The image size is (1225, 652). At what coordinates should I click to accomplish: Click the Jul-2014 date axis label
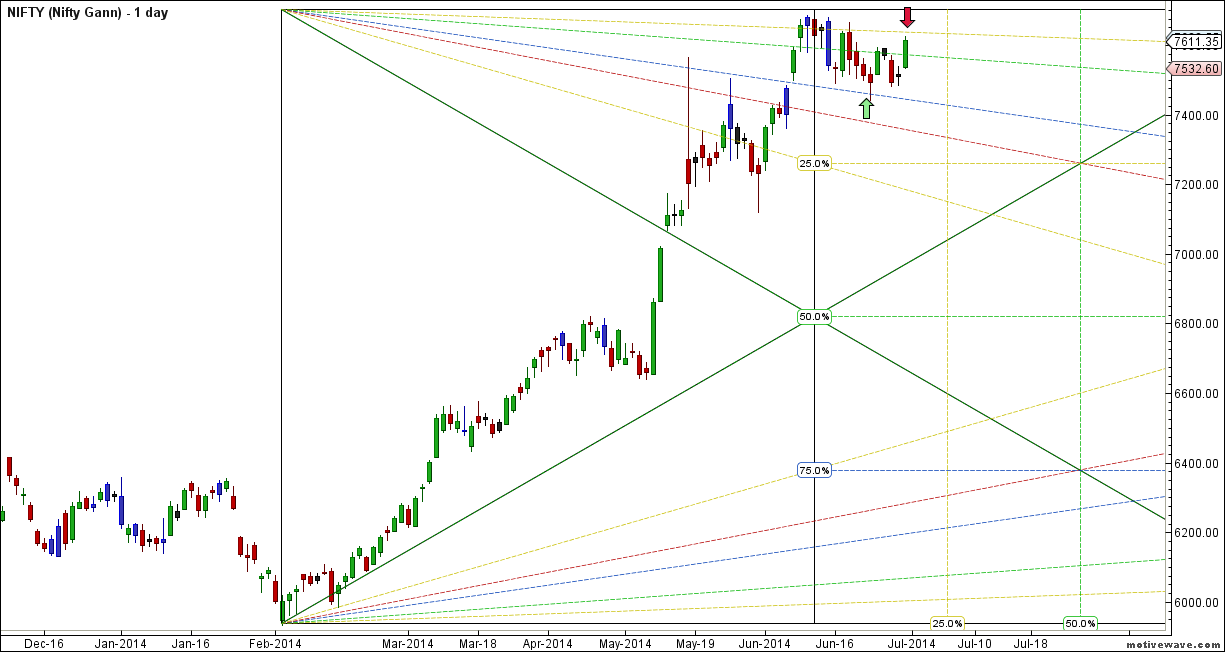[x=911, y=643]
